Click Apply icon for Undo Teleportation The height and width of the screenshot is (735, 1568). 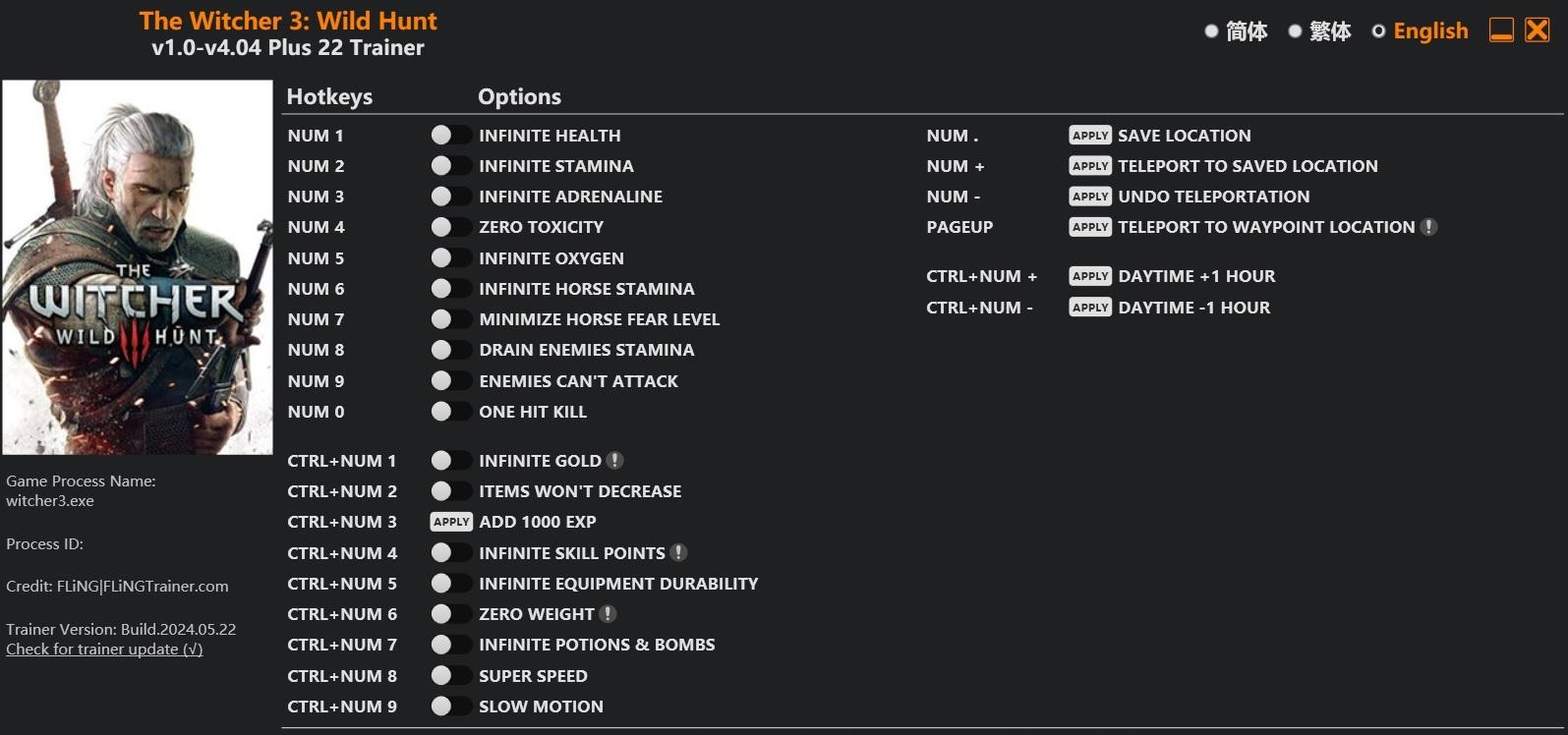[1090, 197]
